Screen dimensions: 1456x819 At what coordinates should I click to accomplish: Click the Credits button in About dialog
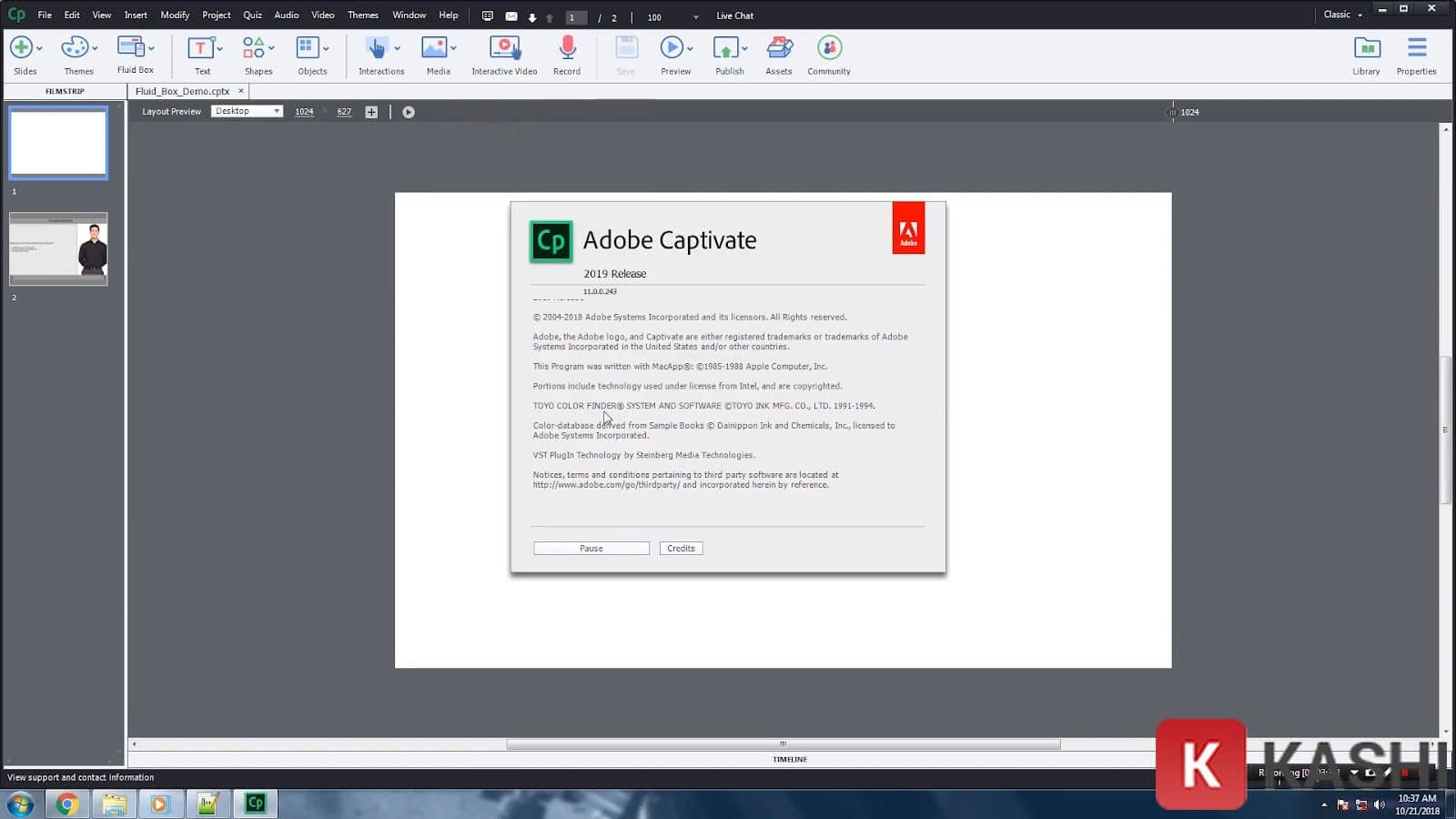pos(681,549)
